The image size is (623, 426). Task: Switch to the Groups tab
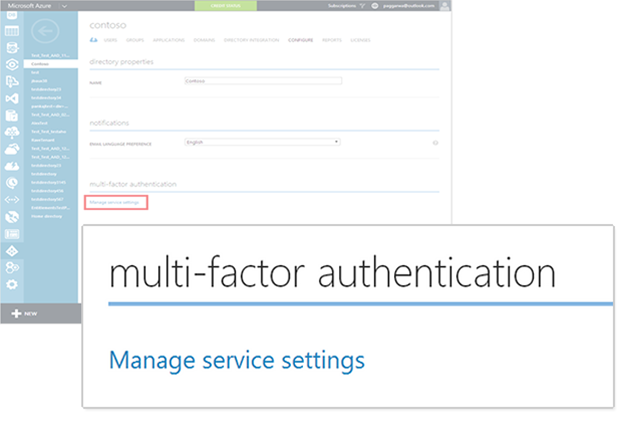(135, 40)
